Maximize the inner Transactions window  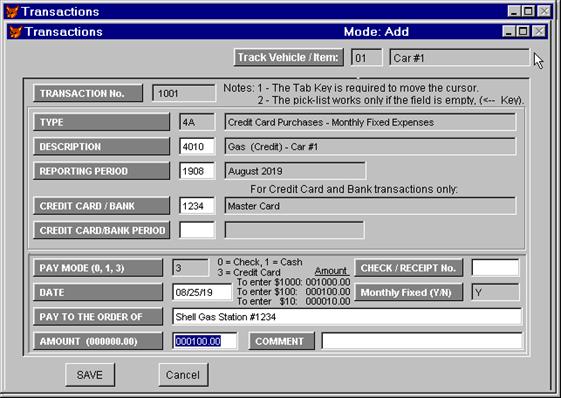(523, 31)
